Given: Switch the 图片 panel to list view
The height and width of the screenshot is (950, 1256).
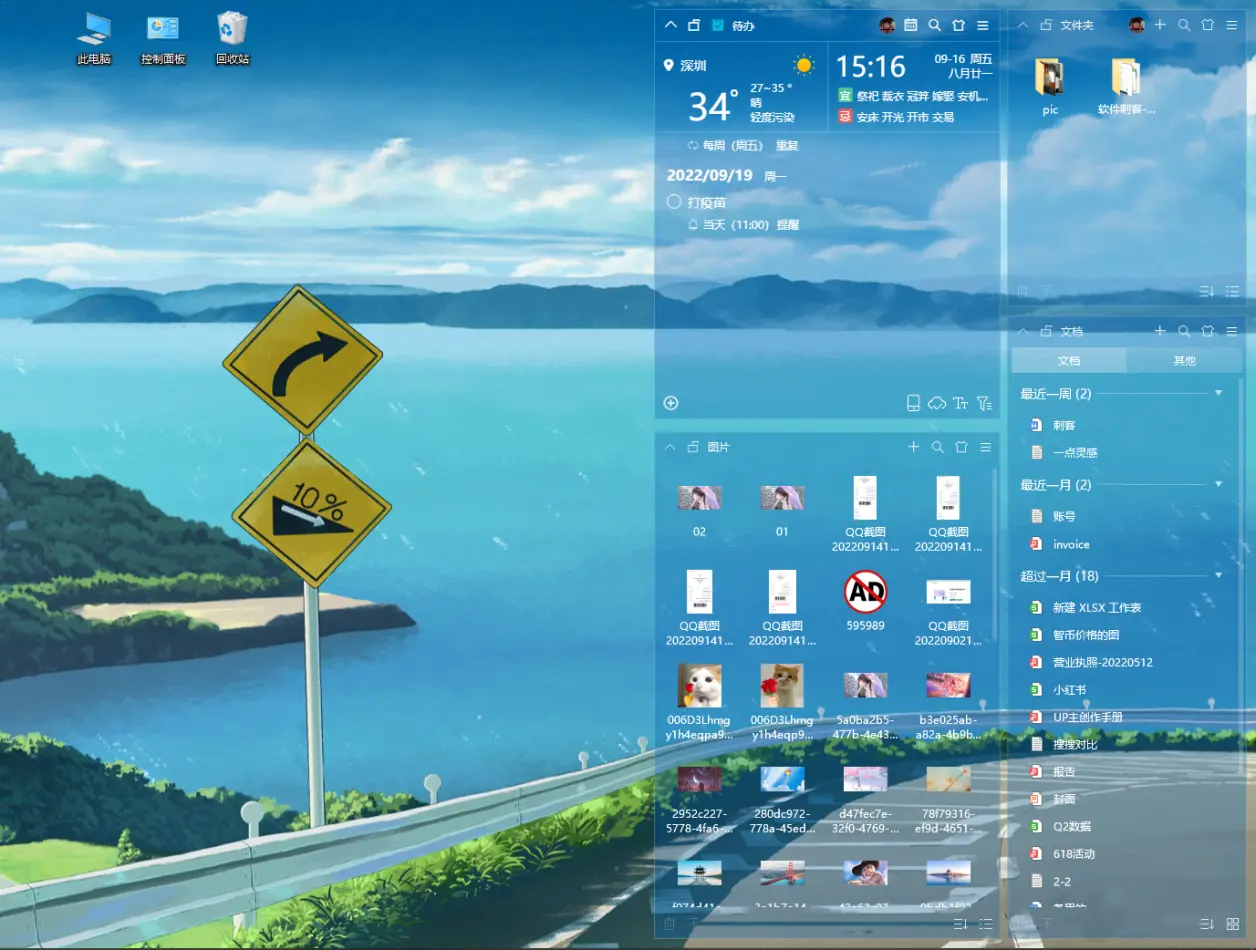Looking at the screenshot, I should pos(985,924).
